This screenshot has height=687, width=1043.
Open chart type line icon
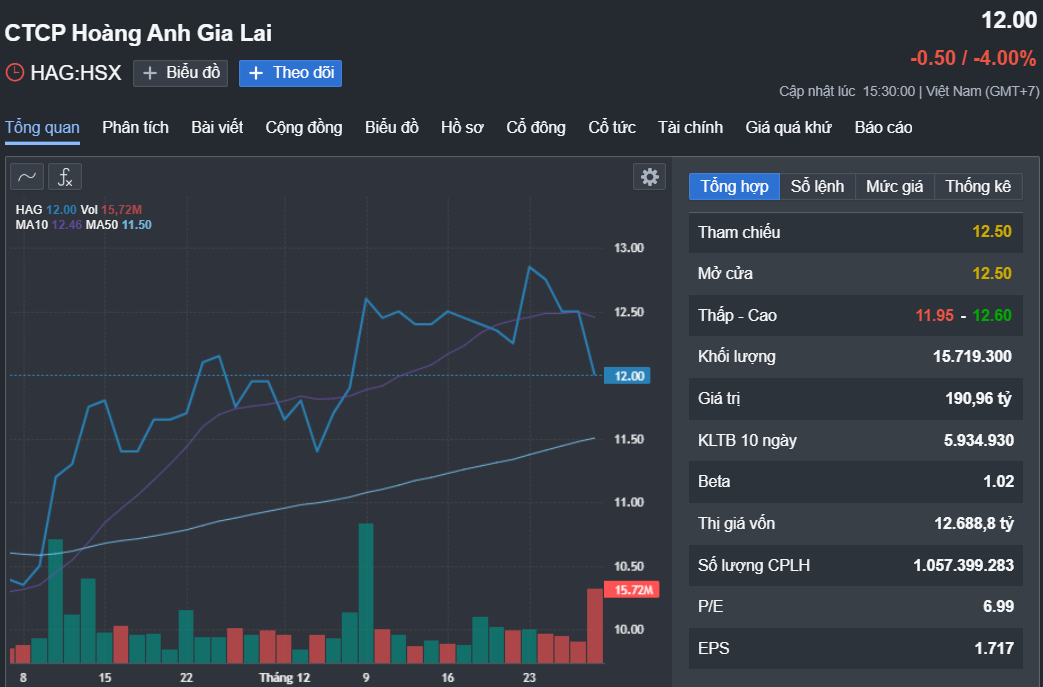27,177
